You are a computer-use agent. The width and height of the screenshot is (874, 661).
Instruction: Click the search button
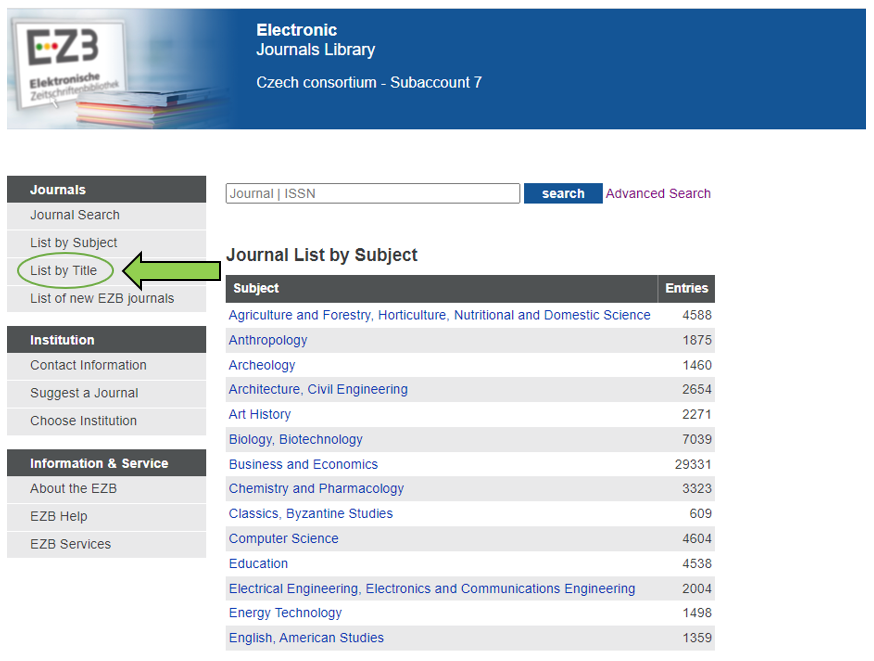(x=563, y=193)
